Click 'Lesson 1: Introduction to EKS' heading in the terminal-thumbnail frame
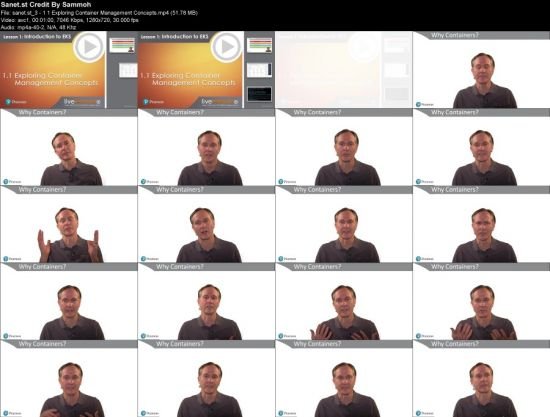Viewport: 550px width, 417px height. [174, 36]
